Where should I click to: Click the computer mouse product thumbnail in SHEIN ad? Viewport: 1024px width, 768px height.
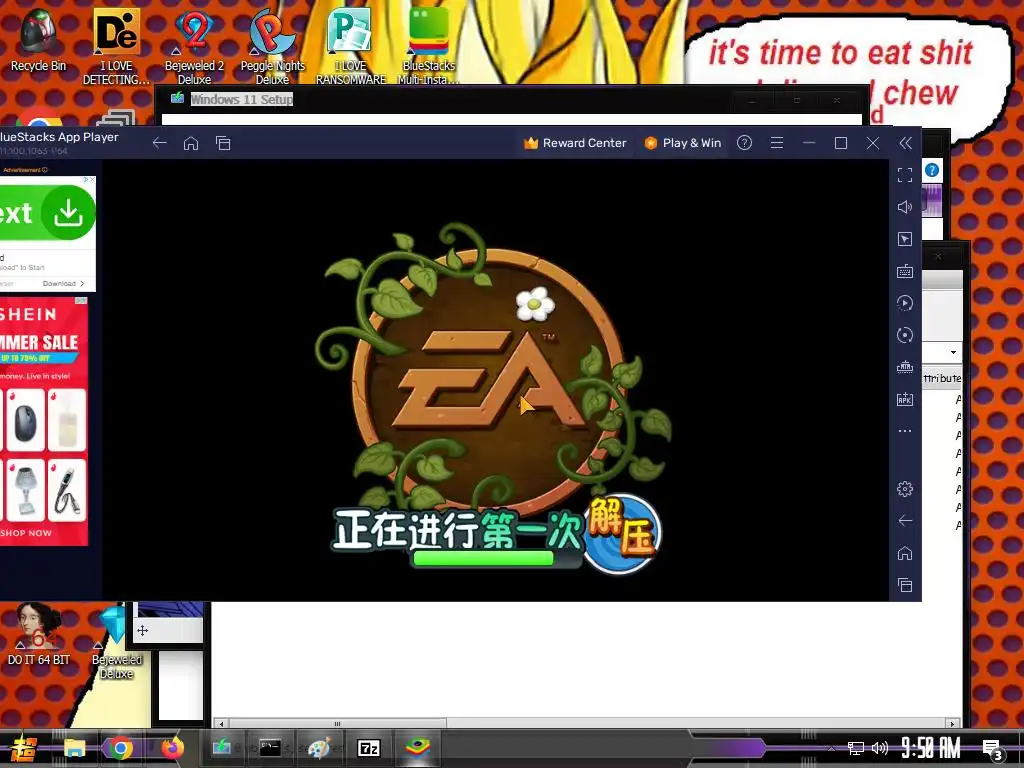[x=25, y=420]
